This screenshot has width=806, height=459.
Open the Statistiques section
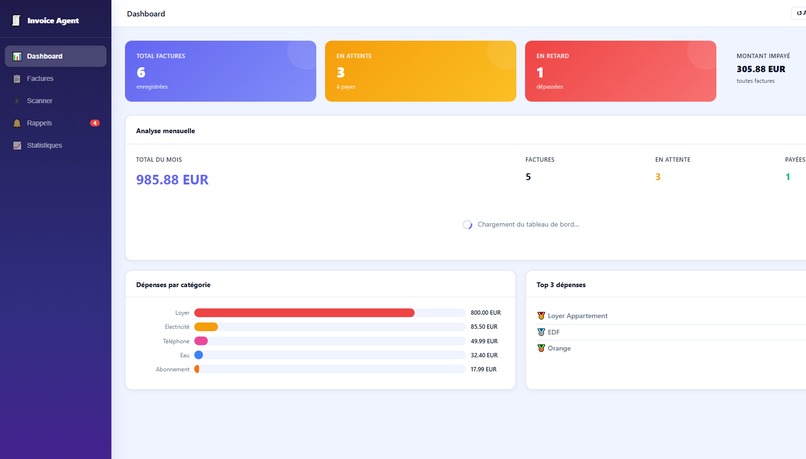click(x=56, y=145)
